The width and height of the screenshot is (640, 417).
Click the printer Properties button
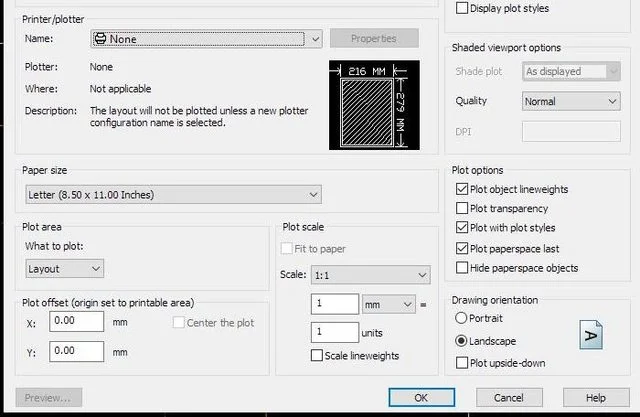point(374,38)
